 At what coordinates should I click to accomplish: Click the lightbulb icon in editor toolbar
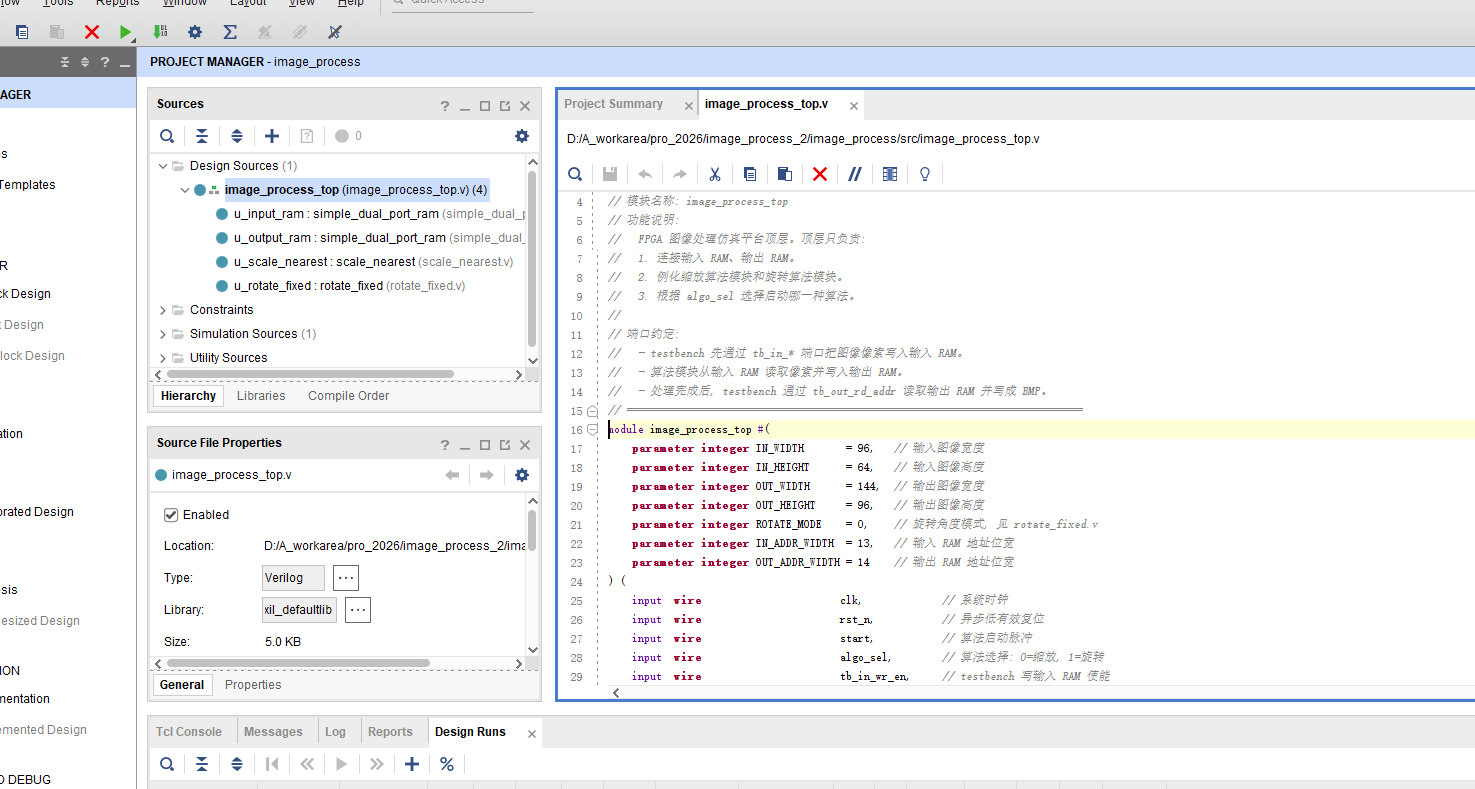tap(925, 174)
